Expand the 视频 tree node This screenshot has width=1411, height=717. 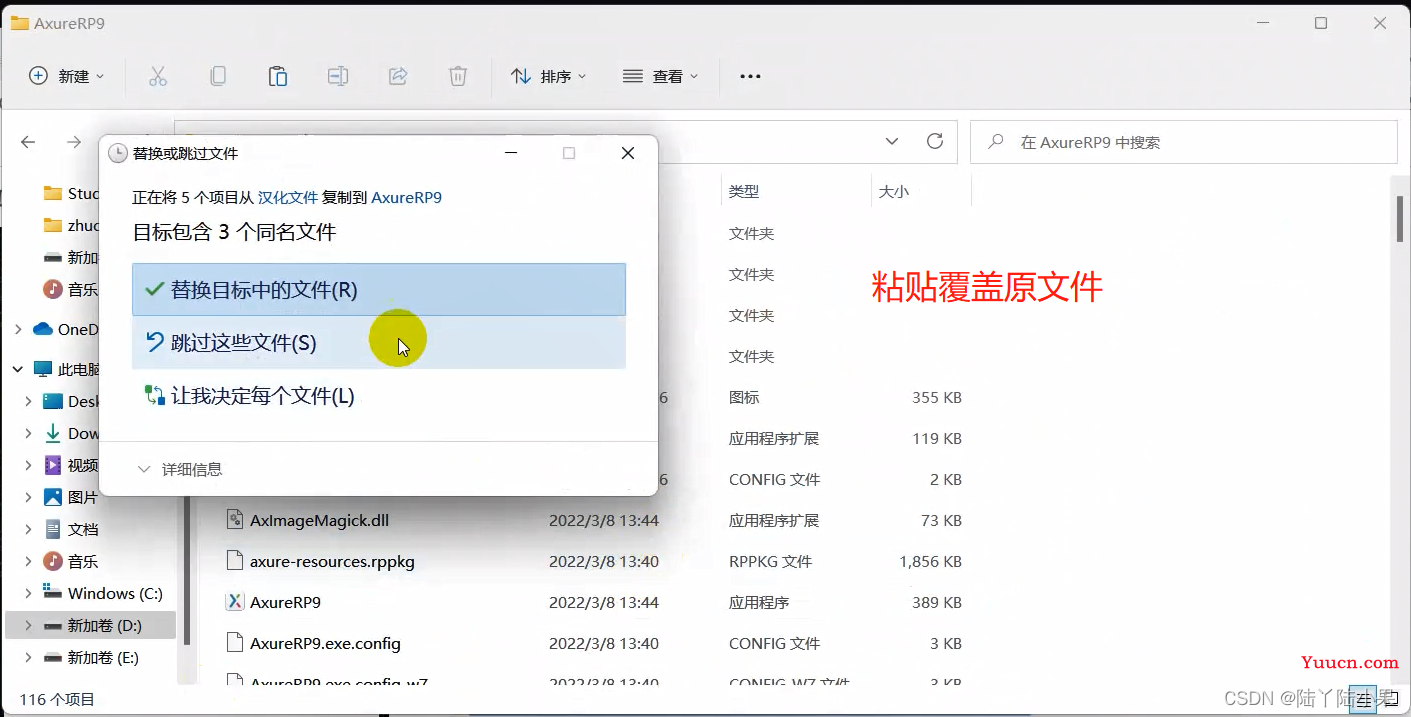[x=28, y=465]
